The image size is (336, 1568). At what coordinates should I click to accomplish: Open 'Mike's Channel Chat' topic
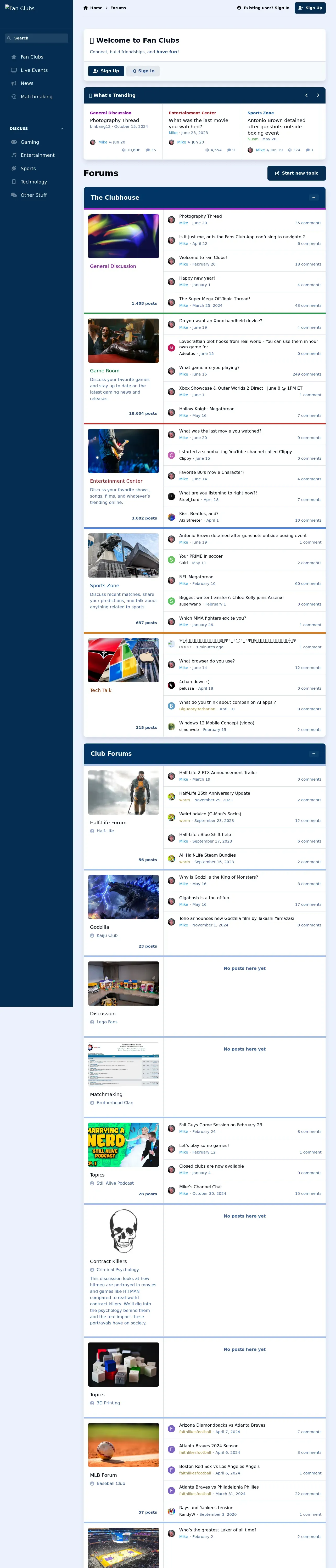pyautogui.click(x=201, y=1187)
